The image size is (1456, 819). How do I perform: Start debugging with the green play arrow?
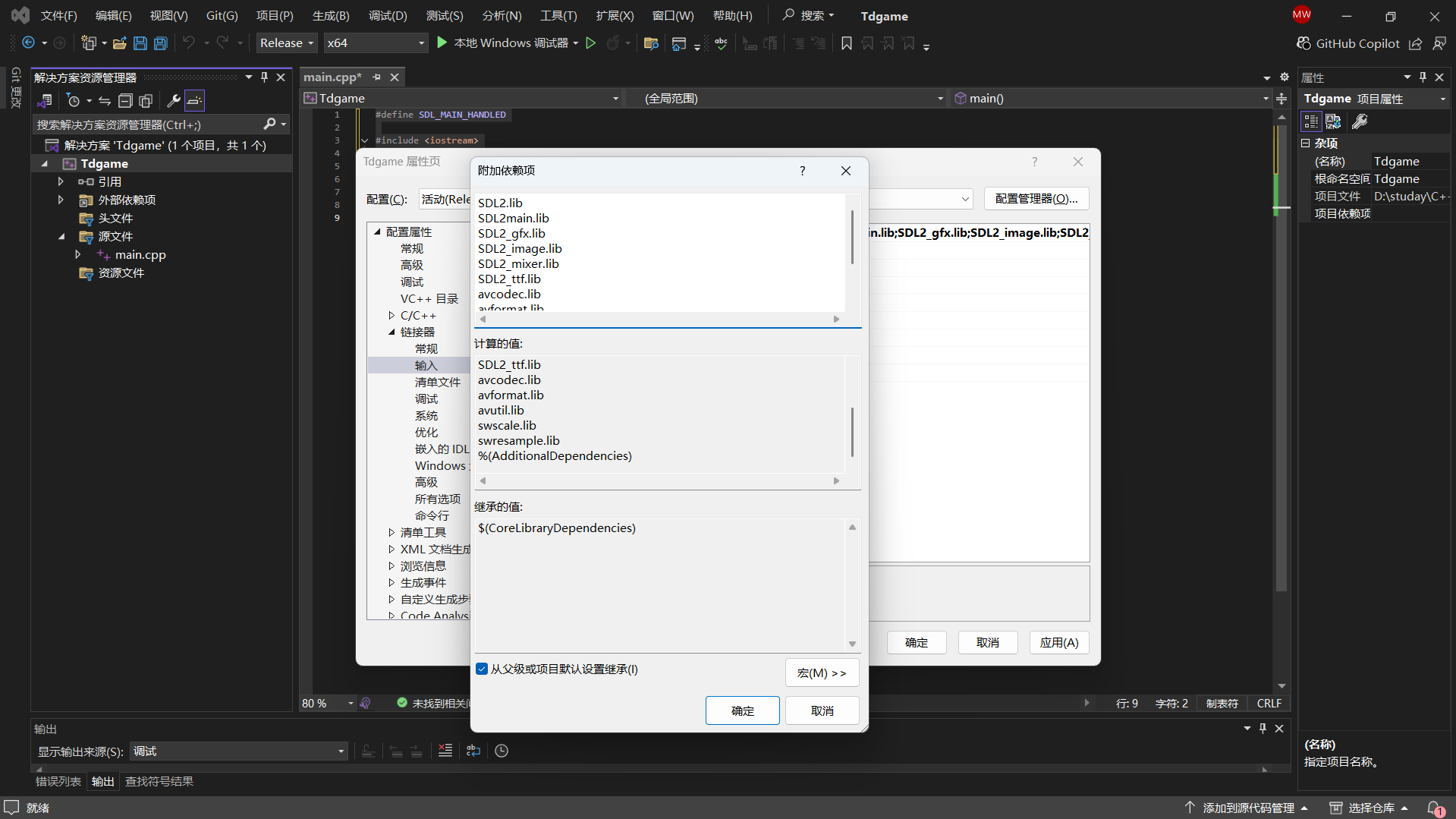[x=442, y=43]
